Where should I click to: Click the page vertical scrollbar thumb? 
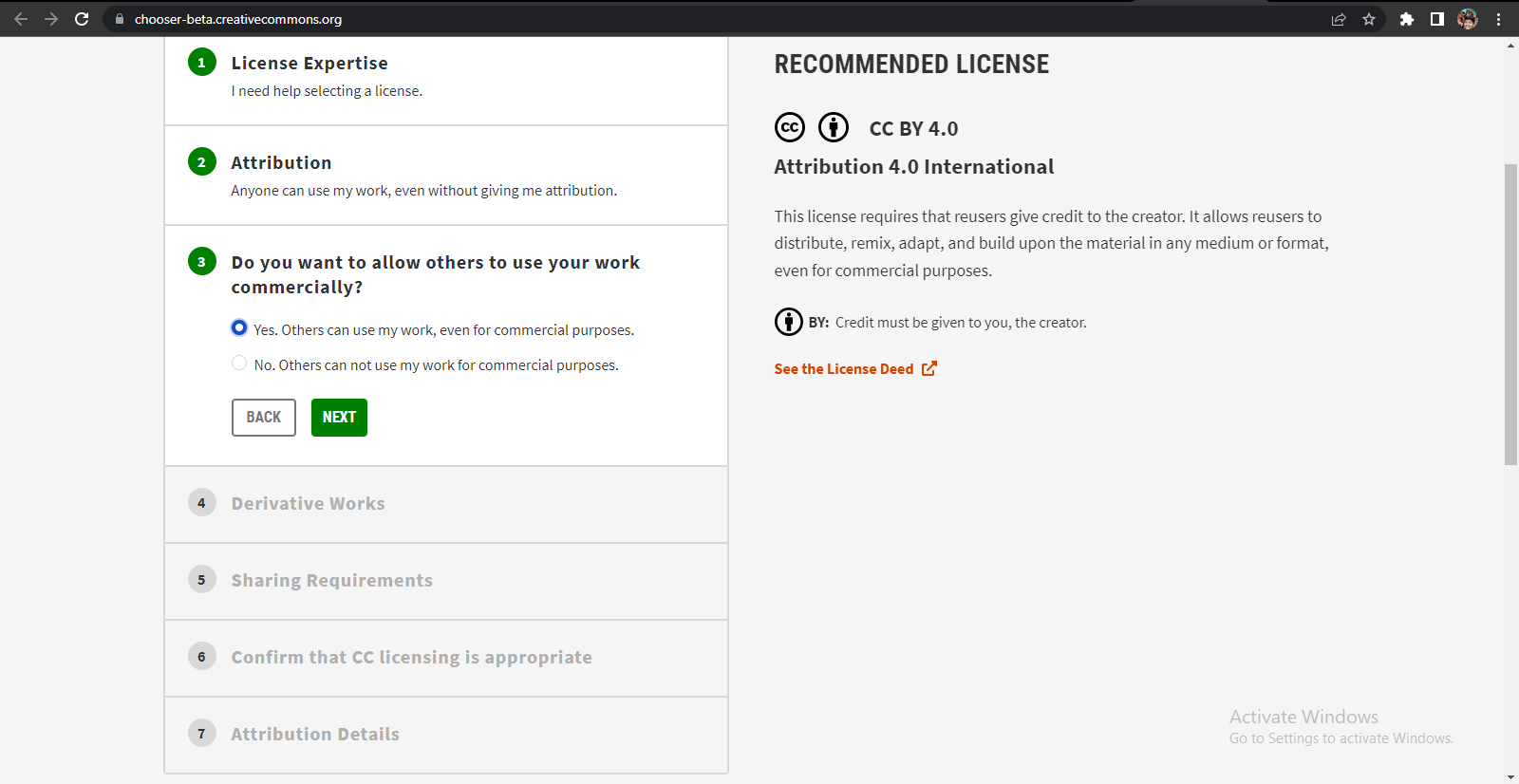[1510, 314]
